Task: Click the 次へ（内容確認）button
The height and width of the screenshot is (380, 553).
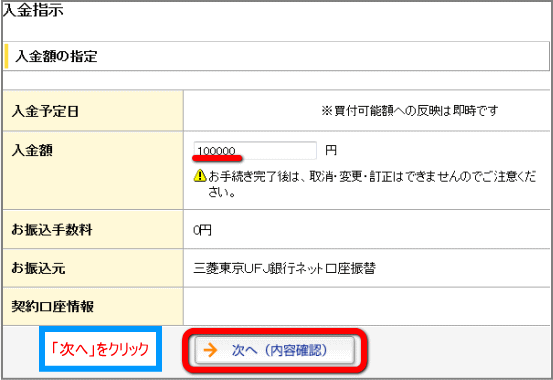Action: 275,350
